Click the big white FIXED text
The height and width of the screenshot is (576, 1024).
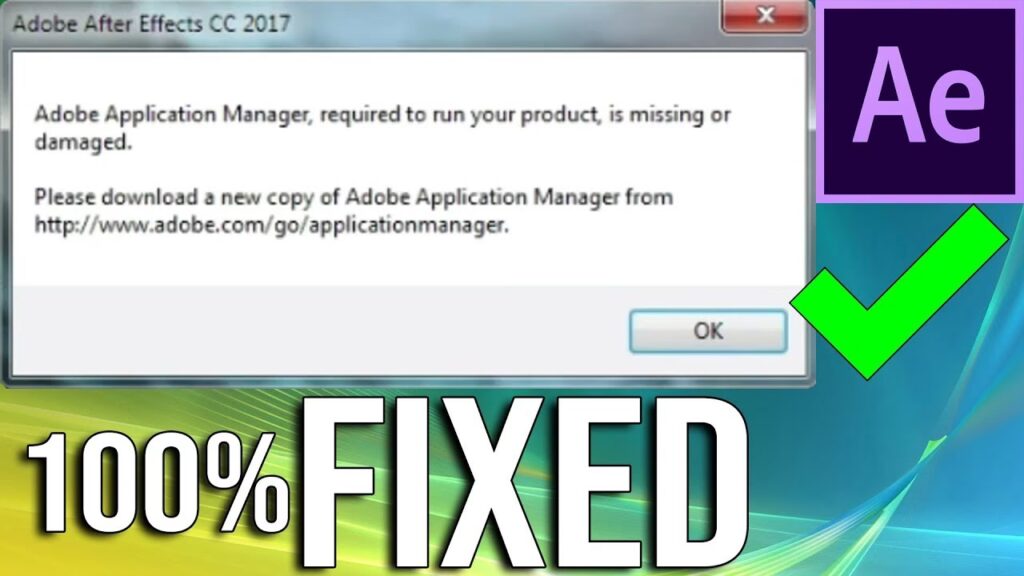pos(524,484)
